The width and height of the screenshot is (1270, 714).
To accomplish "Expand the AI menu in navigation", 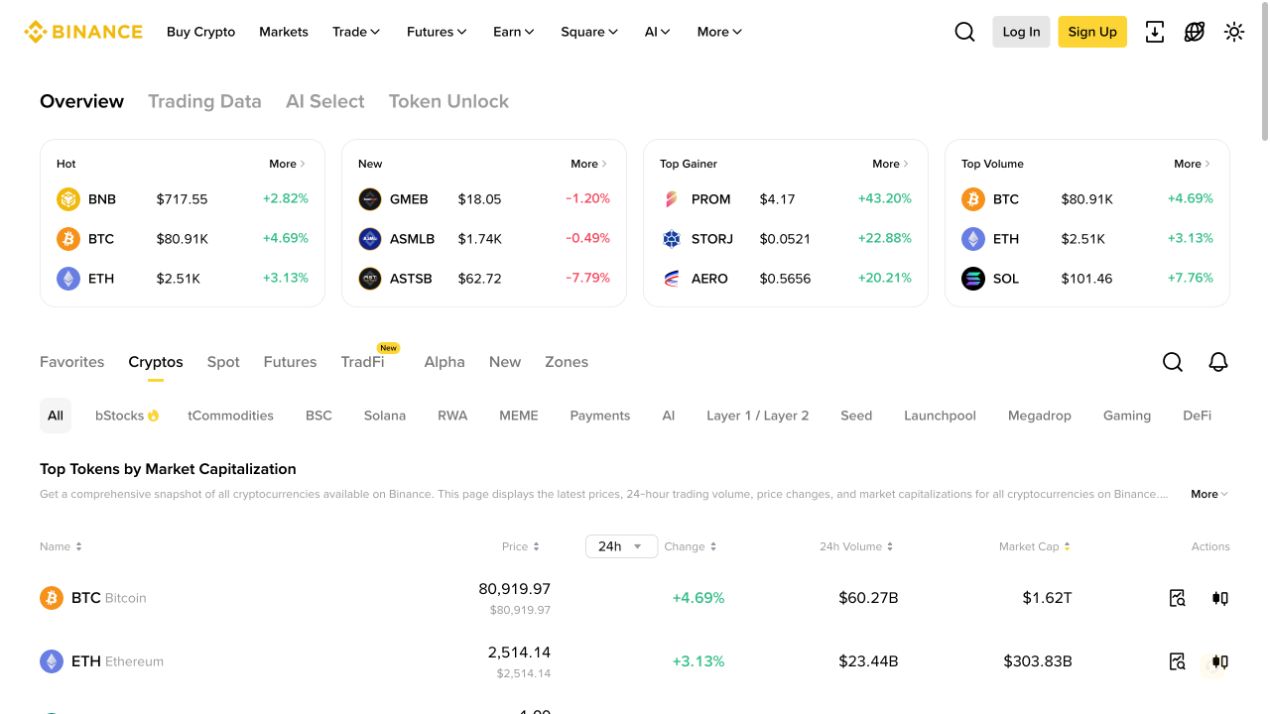I will coord(658,32).
